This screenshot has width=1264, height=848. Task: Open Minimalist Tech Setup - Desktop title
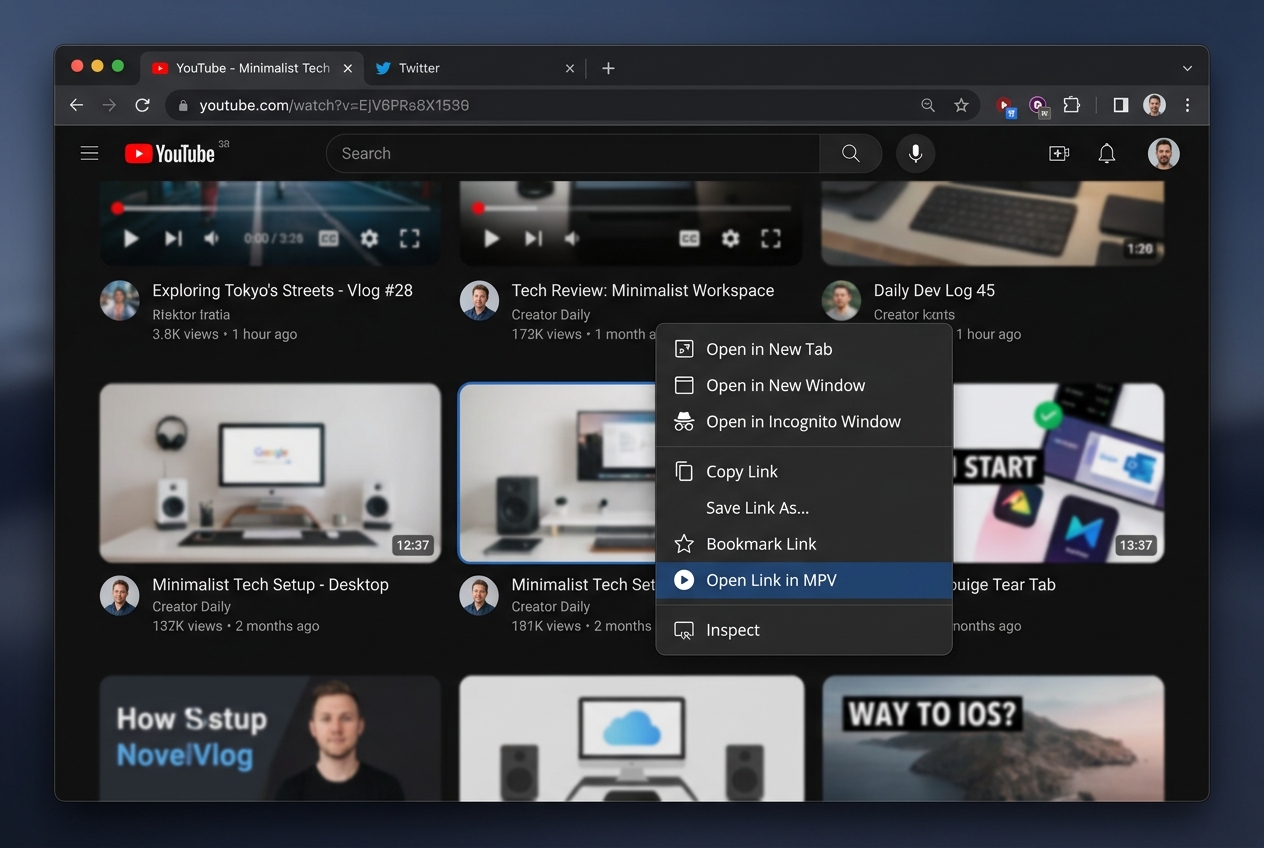(x=270, y=584)
